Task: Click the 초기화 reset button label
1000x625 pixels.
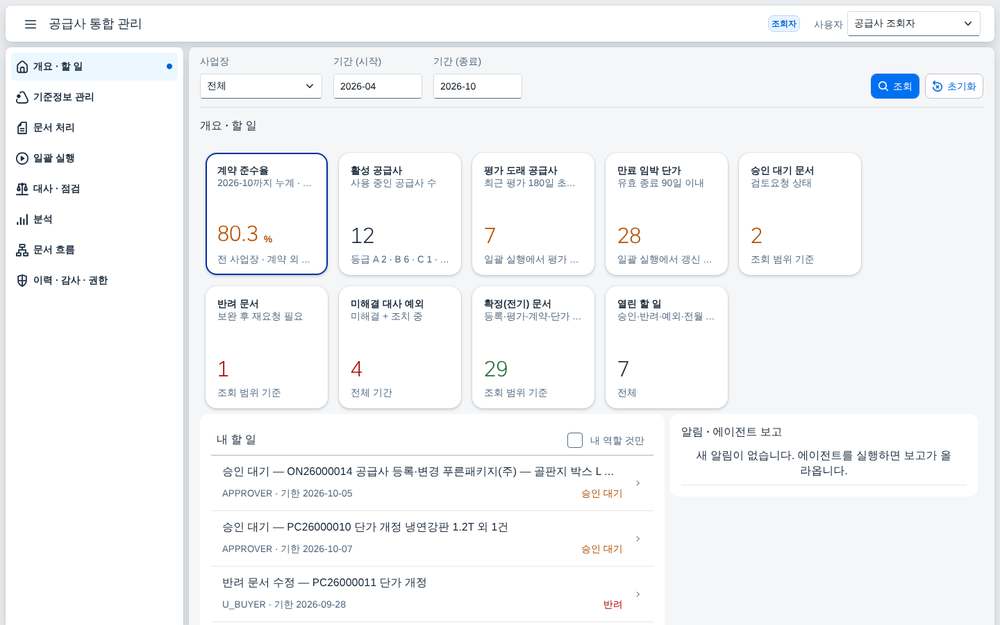Action: pyautogui.click(x=961, y=86)
